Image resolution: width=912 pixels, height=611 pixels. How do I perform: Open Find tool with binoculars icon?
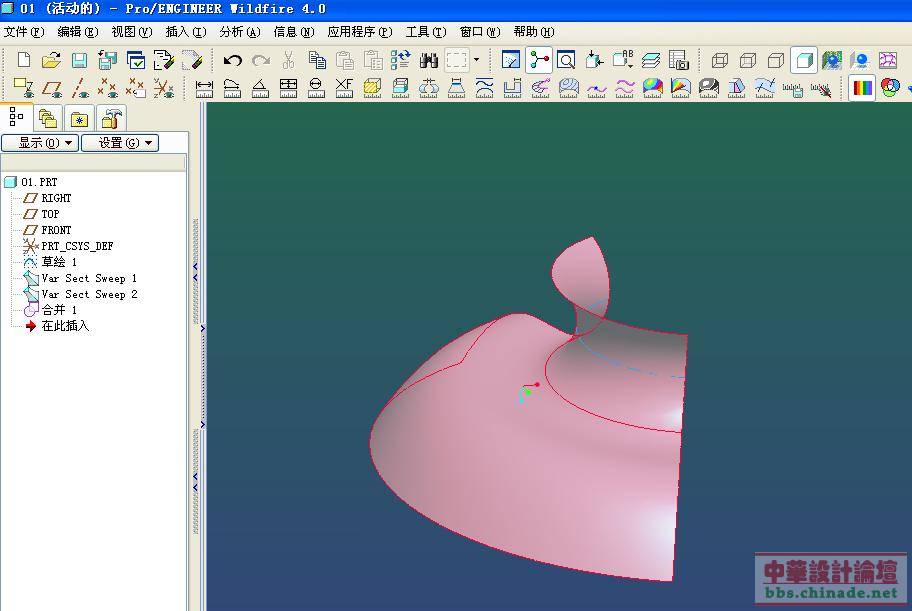(x=429, y=60)
